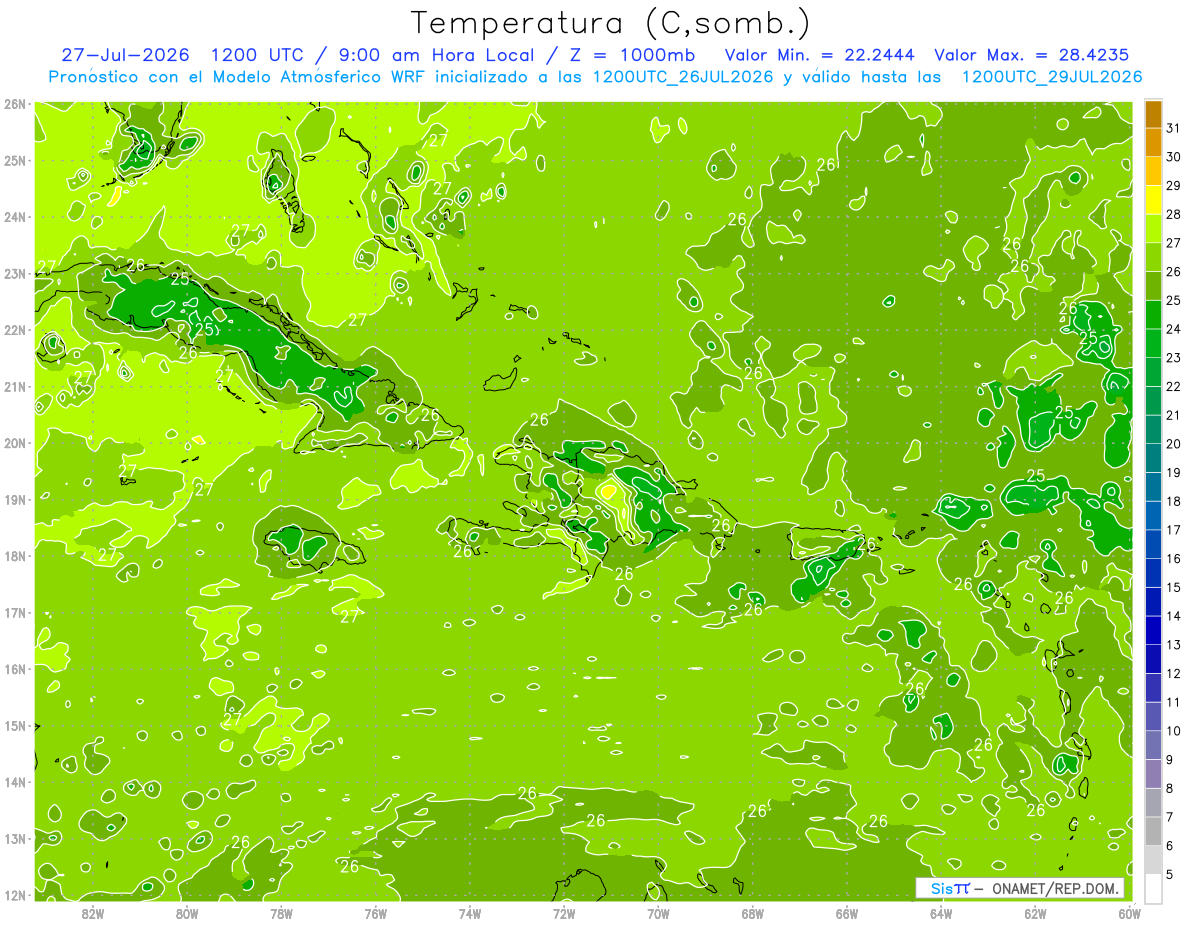This screenshot has height=927, width=1200.
Task: Click the "76W" longitude axis label
Action: click(x=376, y=912)
